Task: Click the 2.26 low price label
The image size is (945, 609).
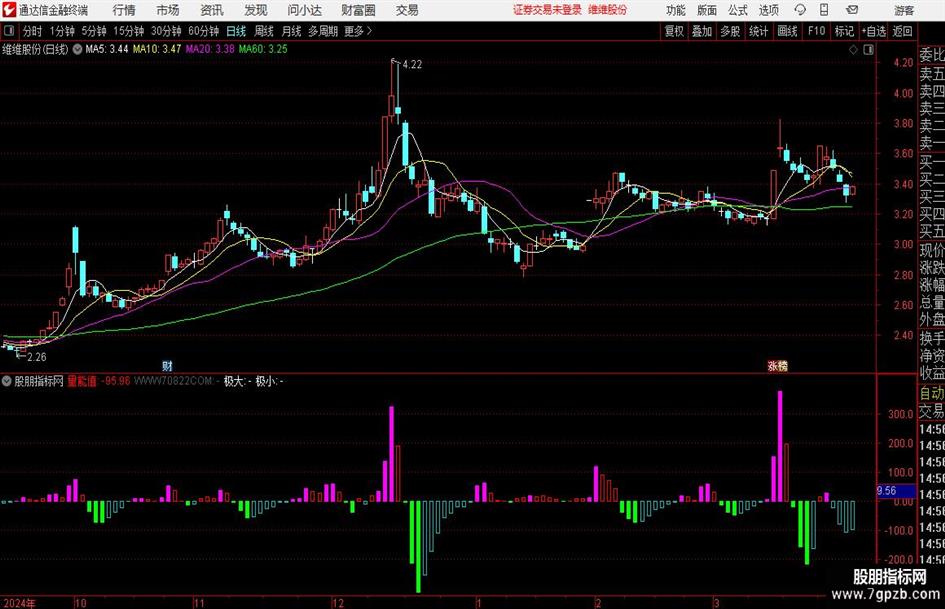Action: point(37,357)
